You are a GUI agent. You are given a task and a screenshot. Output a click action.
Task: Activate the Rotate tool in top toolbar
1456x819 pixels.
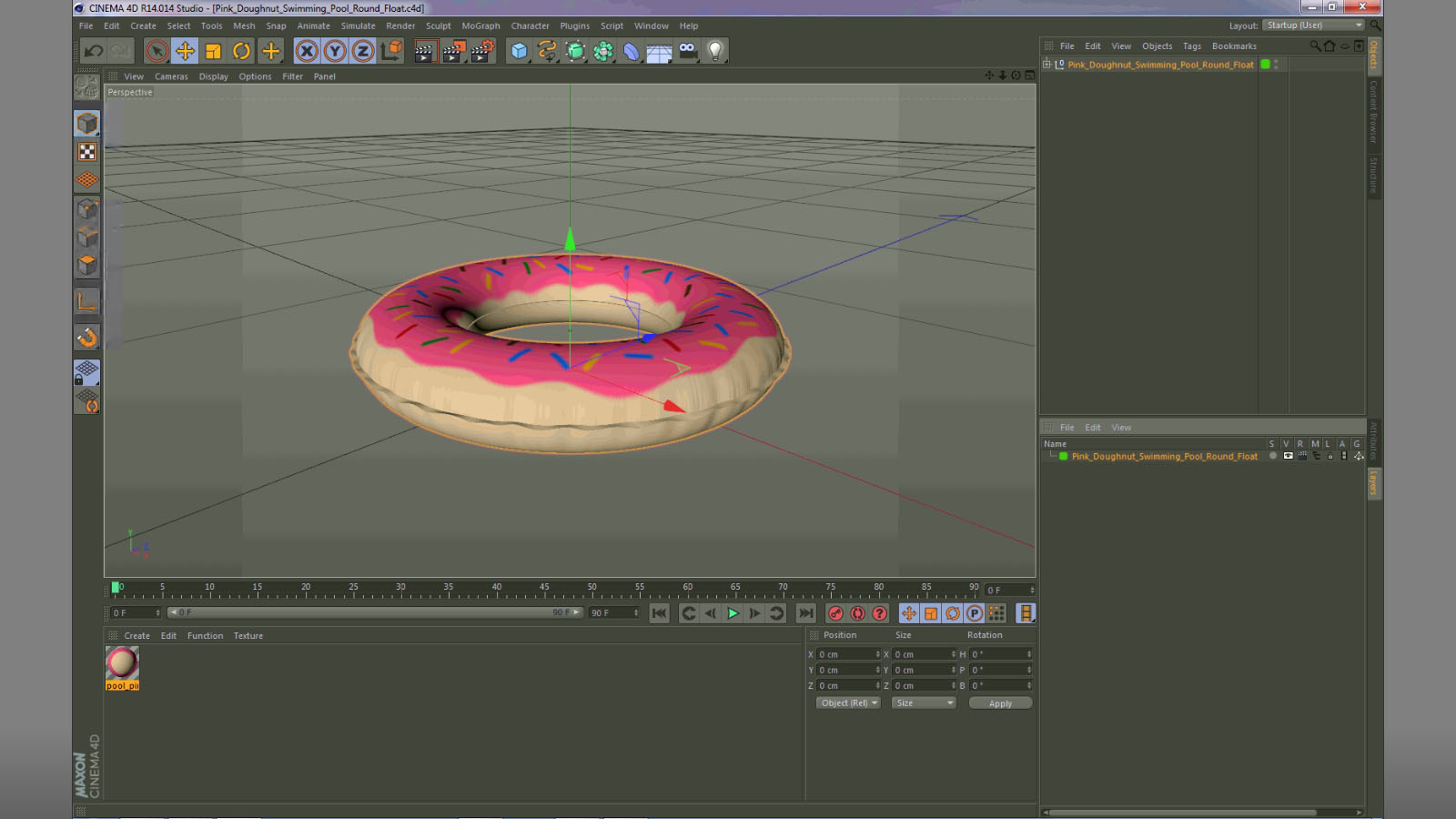(241, 51)
